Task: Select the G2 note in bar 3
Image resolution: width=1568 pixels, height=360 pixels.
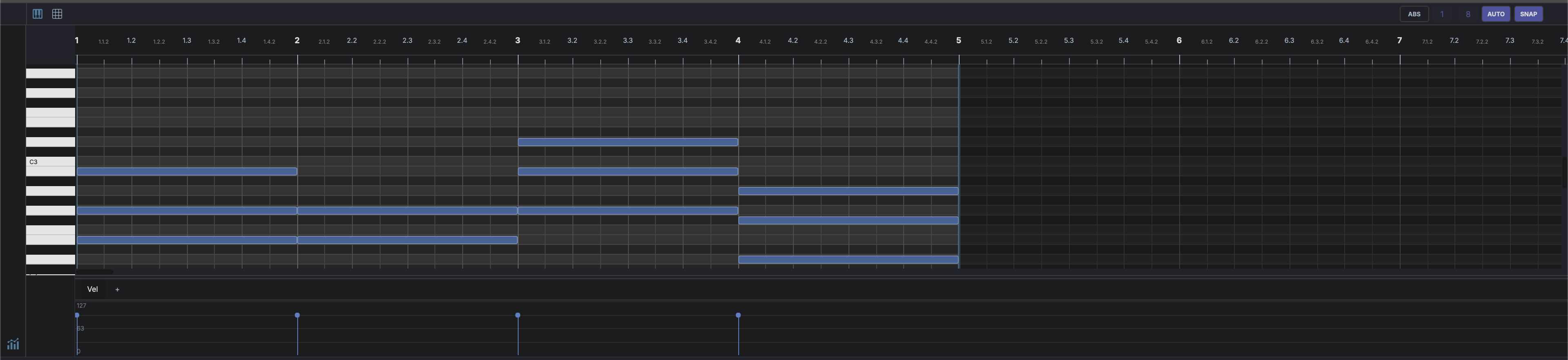Action: click(x=628, y=210)
